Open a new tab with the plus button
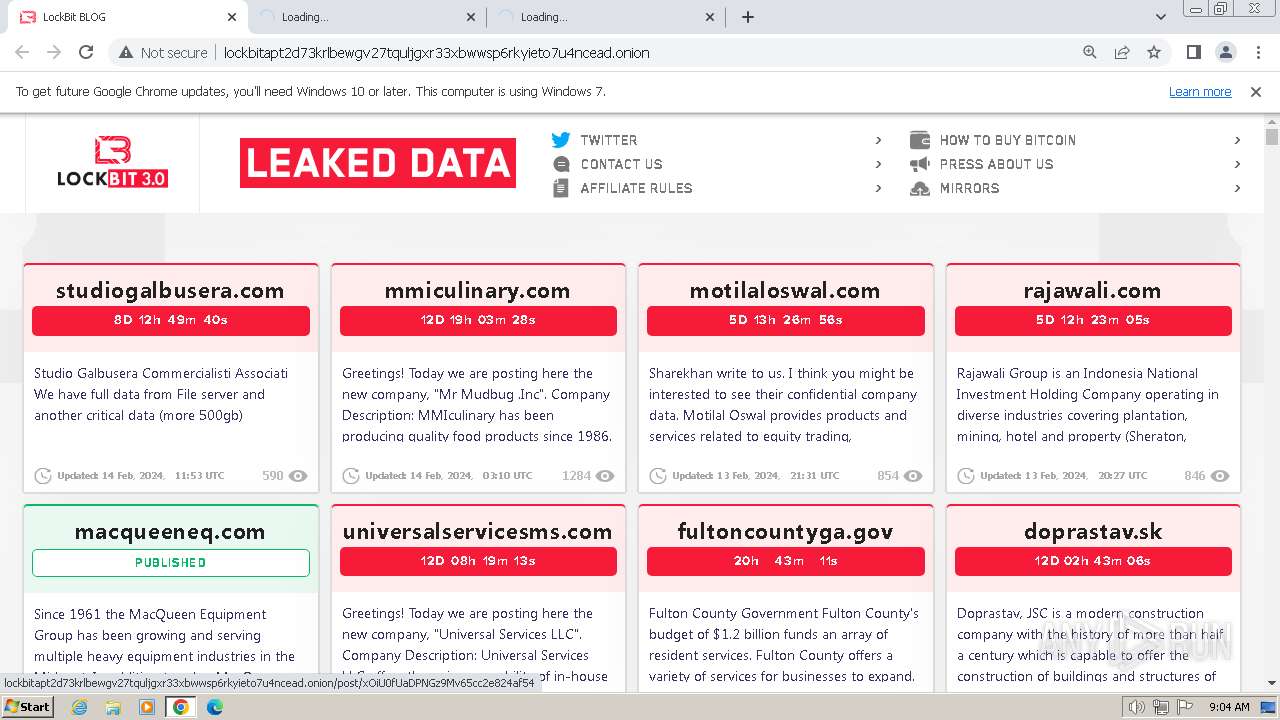Image resolution: width=1280 pixels, height=720 pixels. [748, 17]
